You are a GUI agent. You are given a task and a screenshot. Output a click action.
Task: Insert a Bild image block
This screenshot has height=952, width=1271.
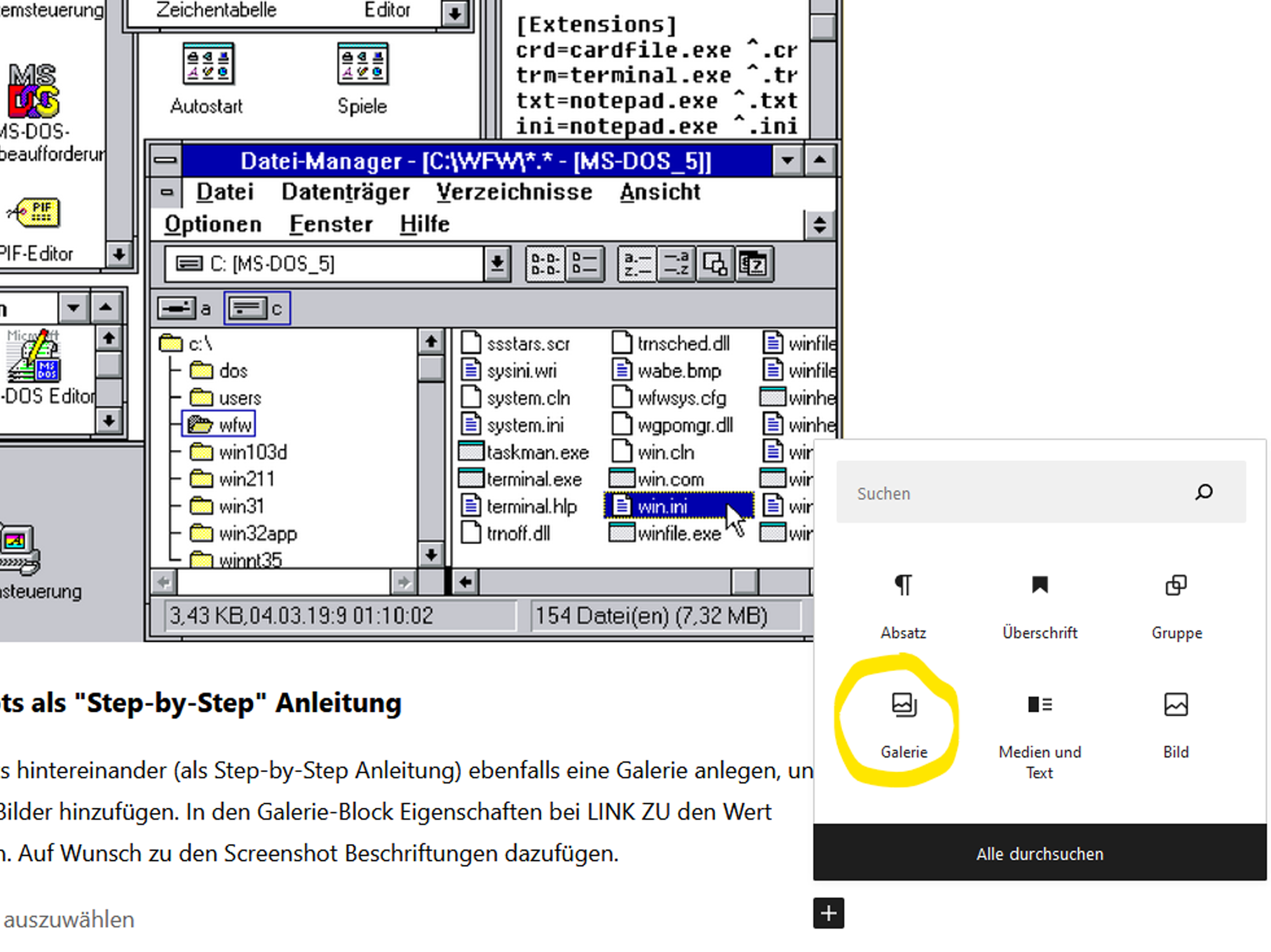(1176, 724)
